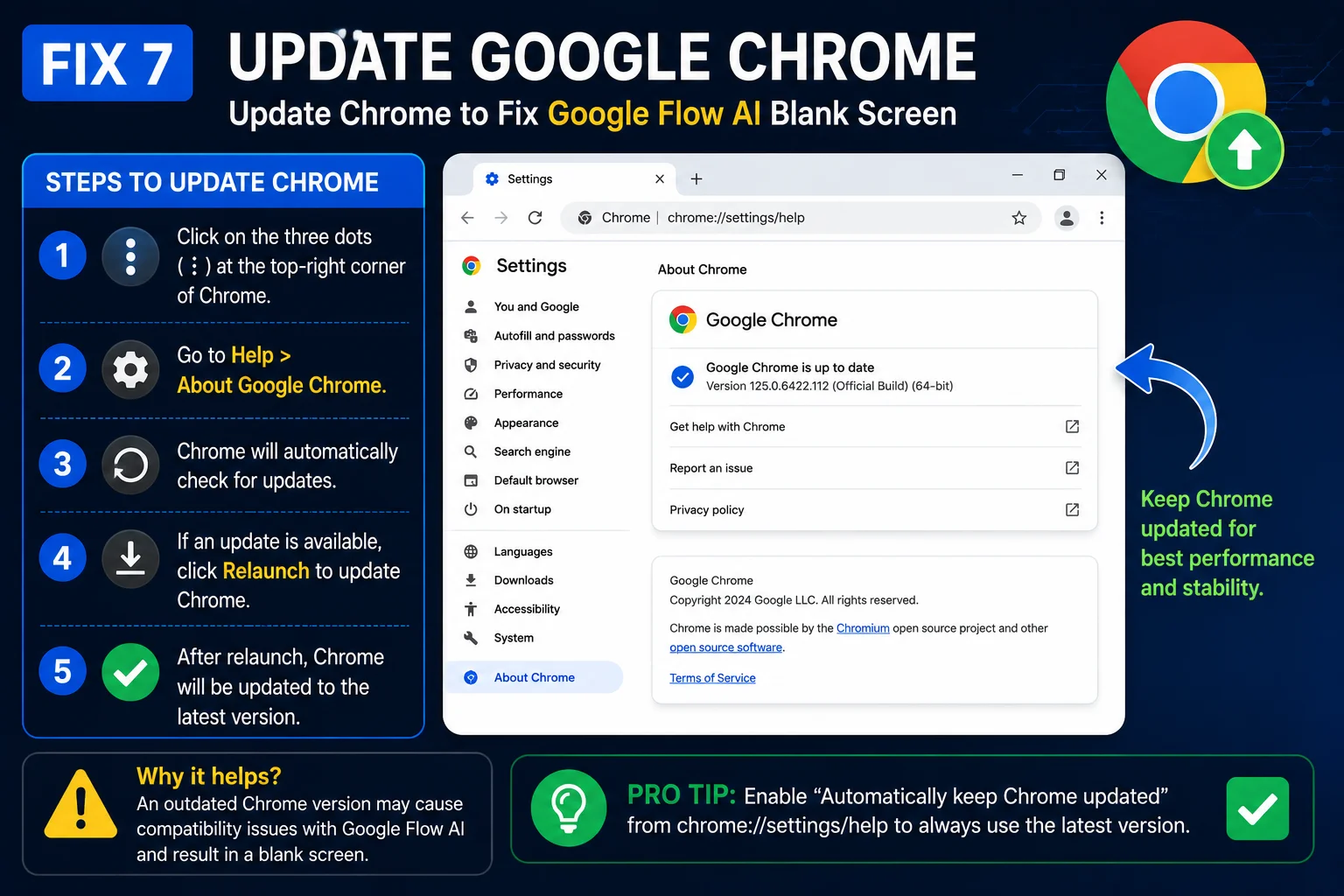
Task: Close the Chrome window
Action: coord(1102,175)
